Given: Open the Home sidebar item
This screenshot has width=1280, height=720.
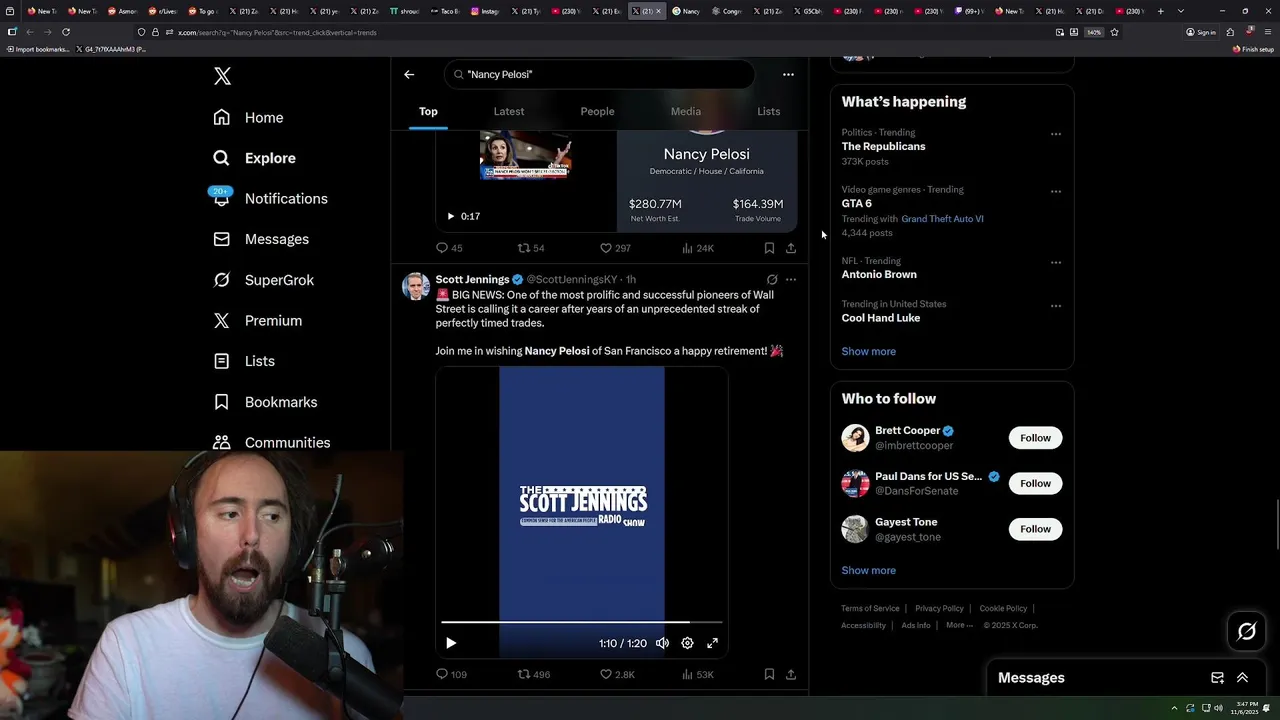Looking at the screenshot, I should pos(249,117).
